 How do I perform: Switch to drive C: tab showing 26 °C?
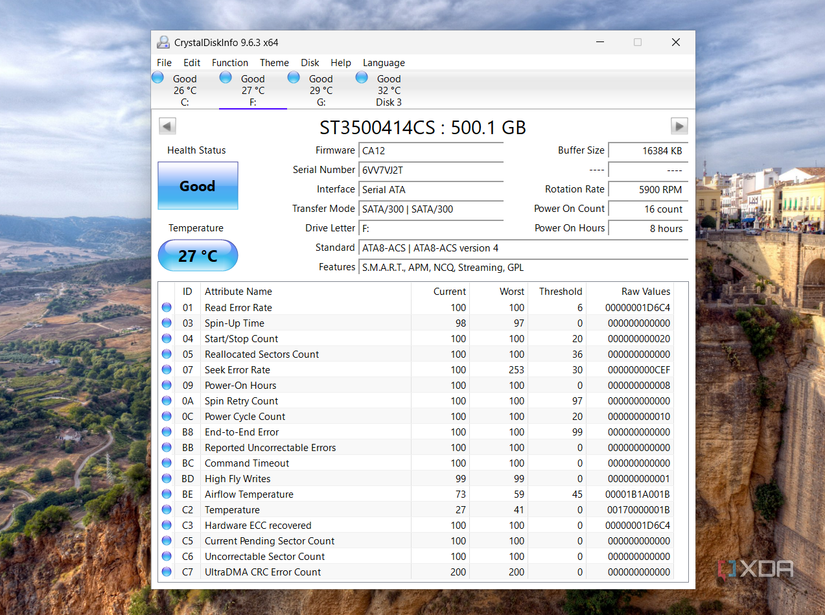point(185,90)
